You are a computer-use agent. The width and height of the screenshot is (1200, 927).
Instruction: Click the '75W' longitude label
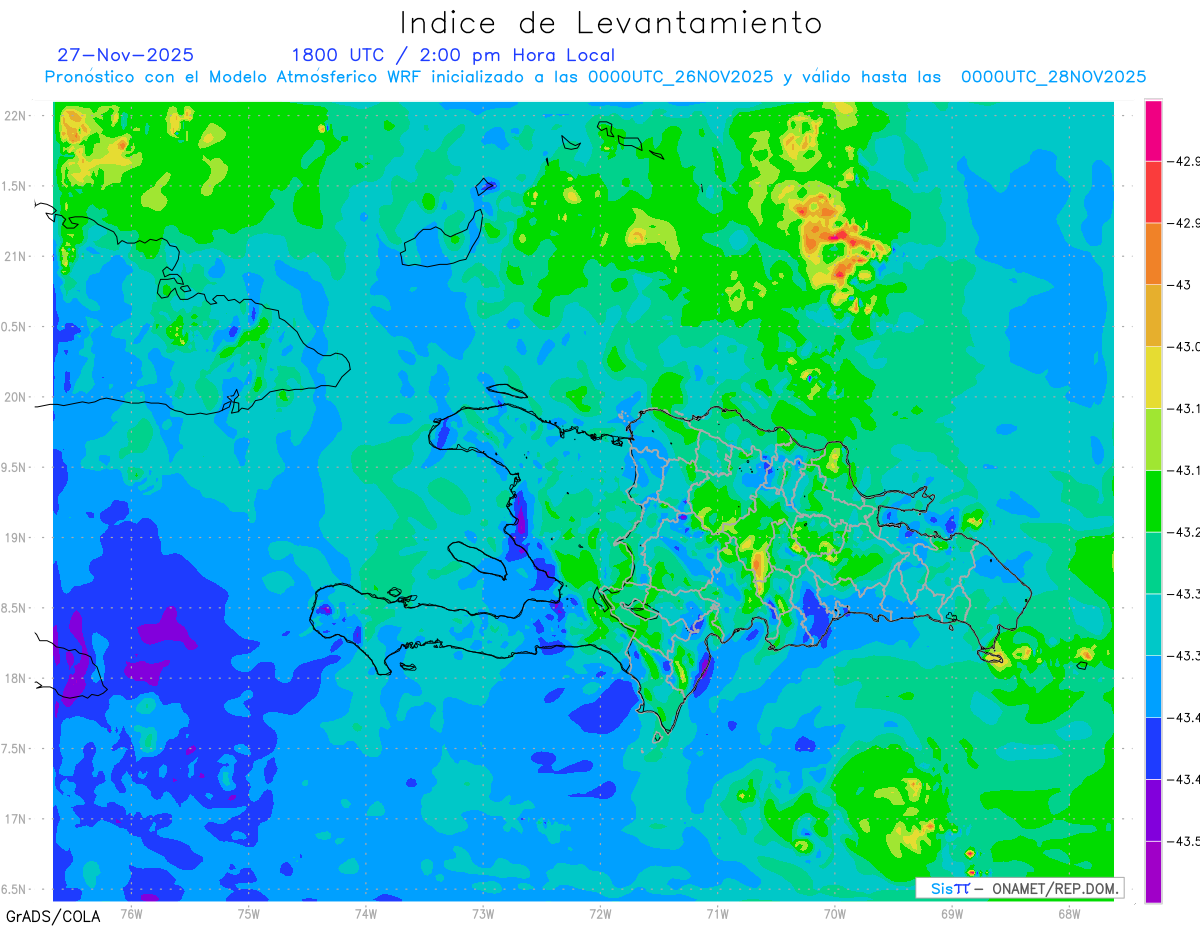[x=249, y=914]
